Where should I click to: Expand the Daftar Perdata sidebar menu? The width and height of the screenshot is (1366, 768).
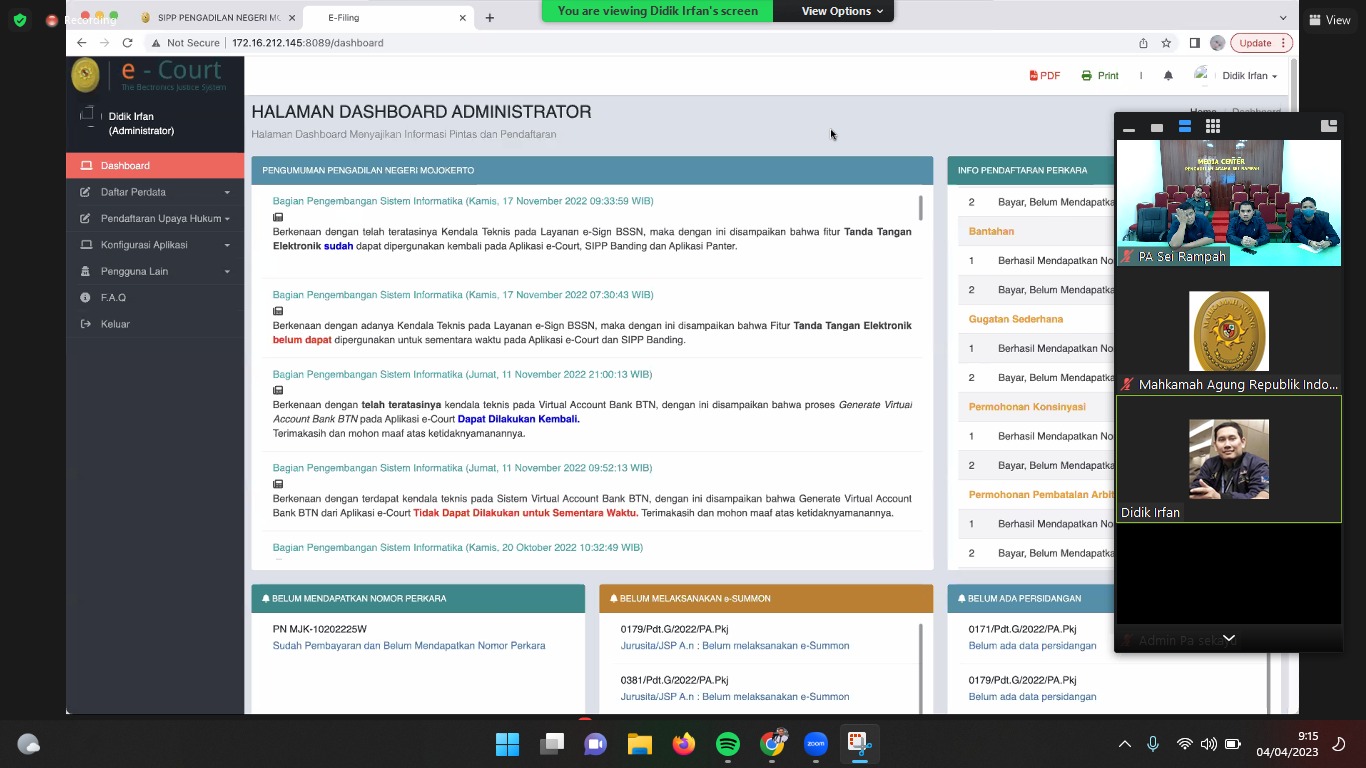click(x=160, y=192)
